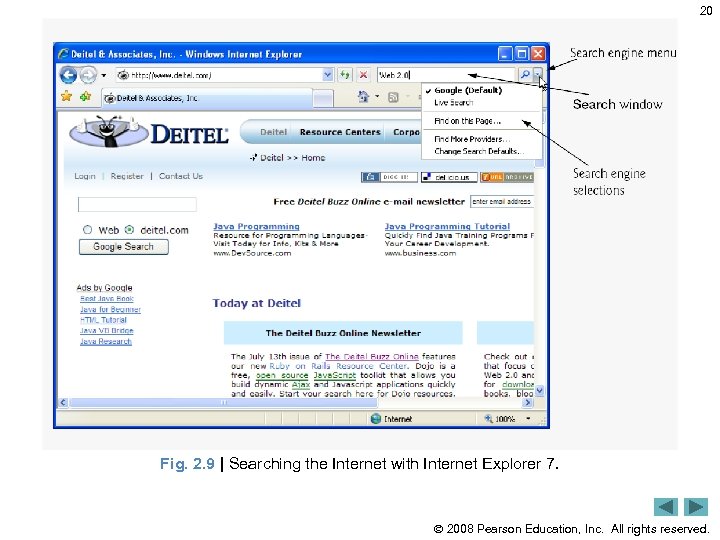Click the Add to Favorites icon

[85, 96]
